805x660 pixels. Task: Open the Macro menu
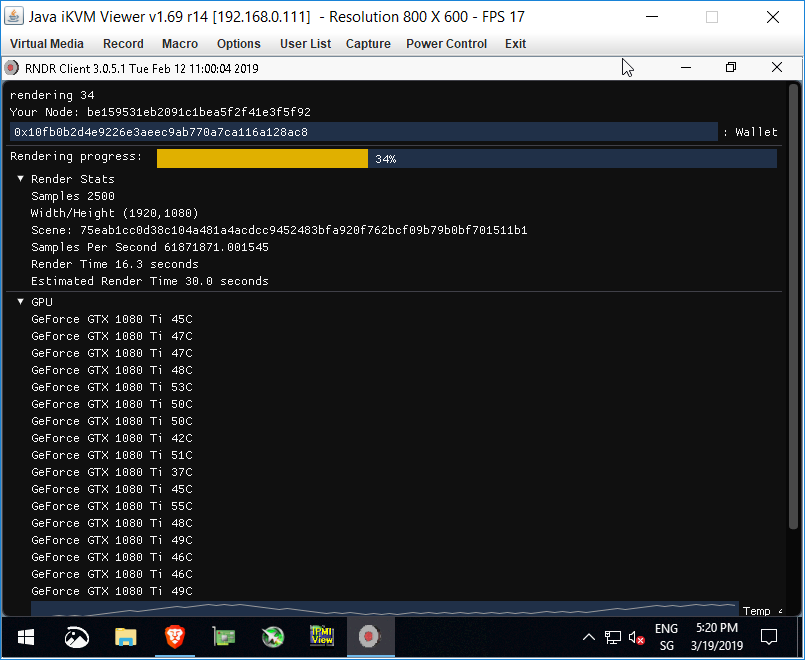pos(180,44)
